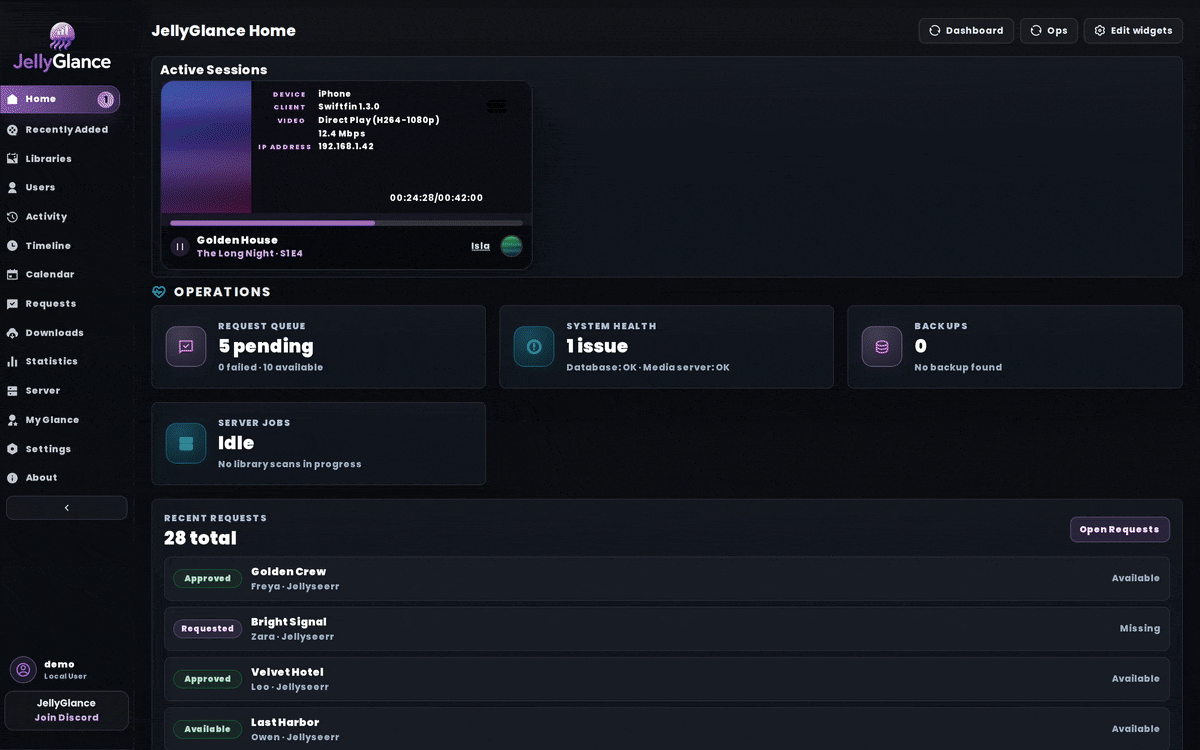Open the Home sidebar item
The height and width of the screenshot is (750, 1200).
point(60,99)
